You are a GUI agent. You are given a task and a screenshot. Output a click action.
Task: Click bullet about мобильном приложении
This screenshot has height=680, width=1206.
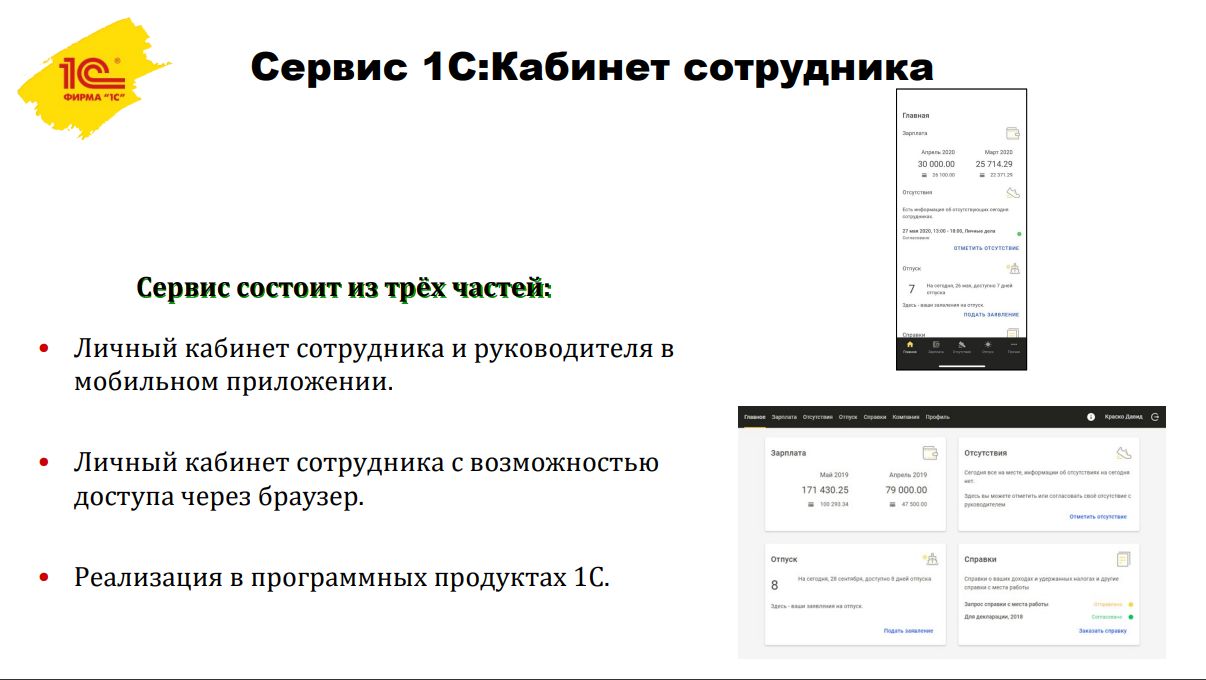tap(374, 365)
